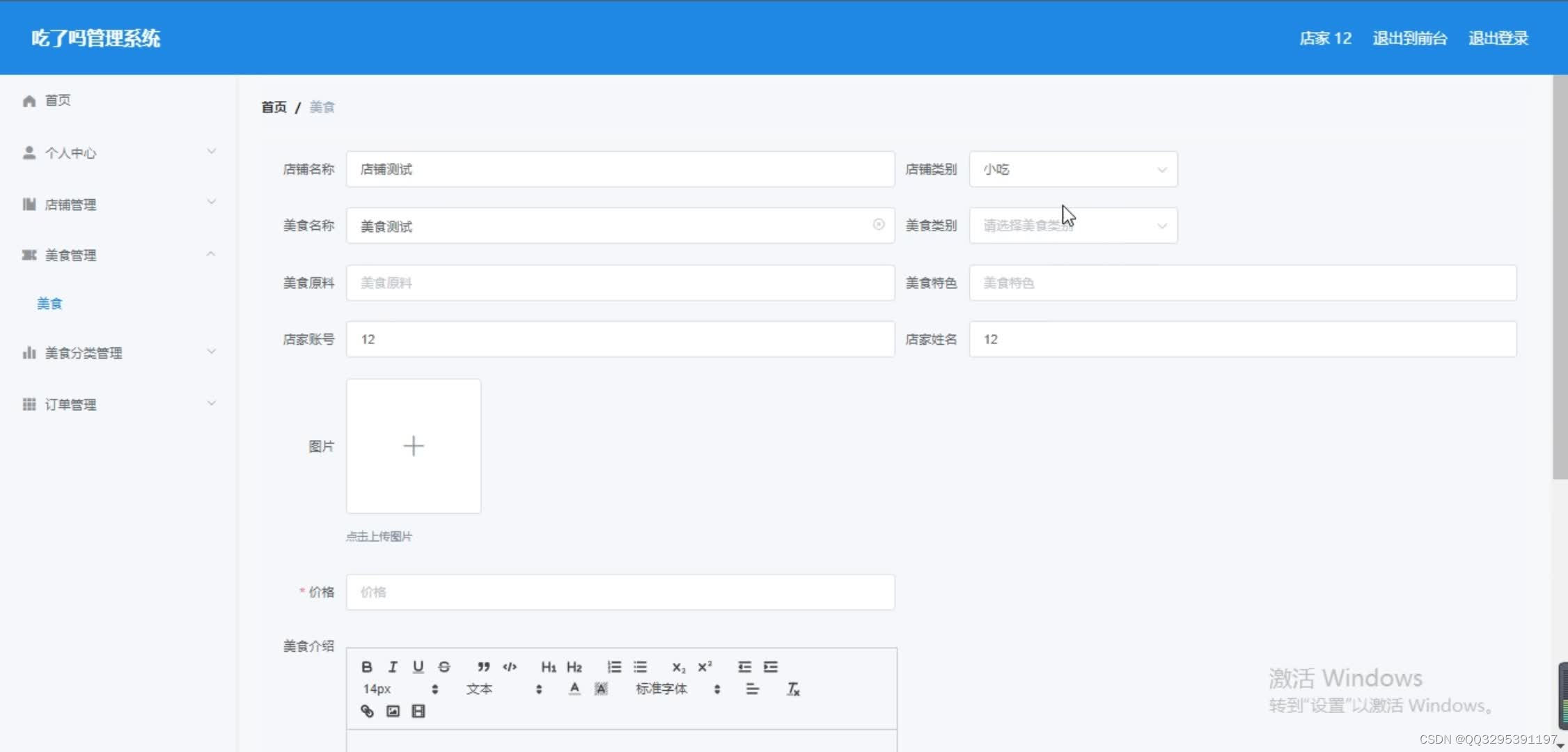Image resolution: width=1568 pixels, height=752 pixels.
Task: Toggle bold formatting in the editor
Action: pos(367,667)
